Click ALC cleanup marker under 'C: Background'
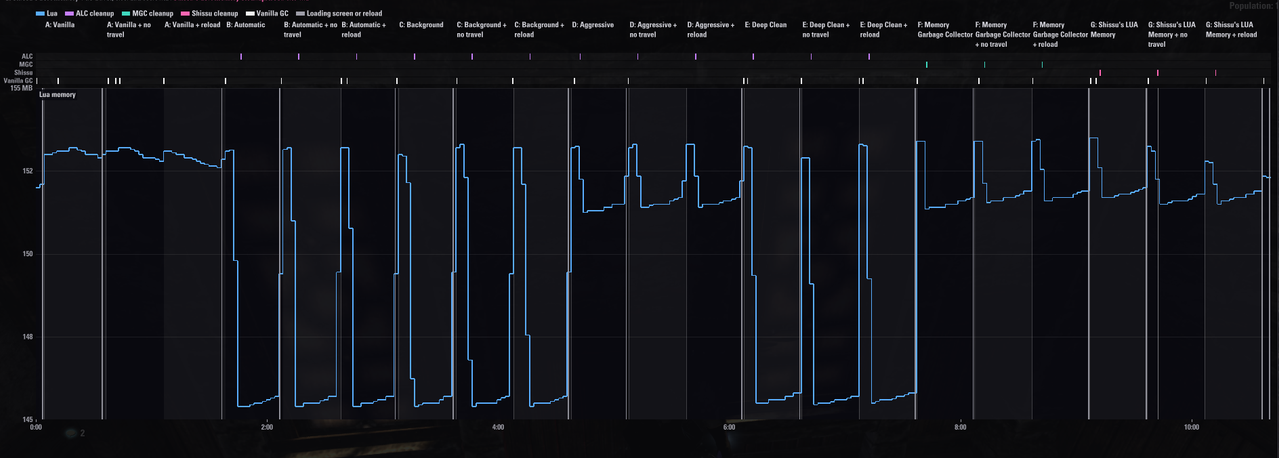The image size is (1279, 458). pos(414,56)
